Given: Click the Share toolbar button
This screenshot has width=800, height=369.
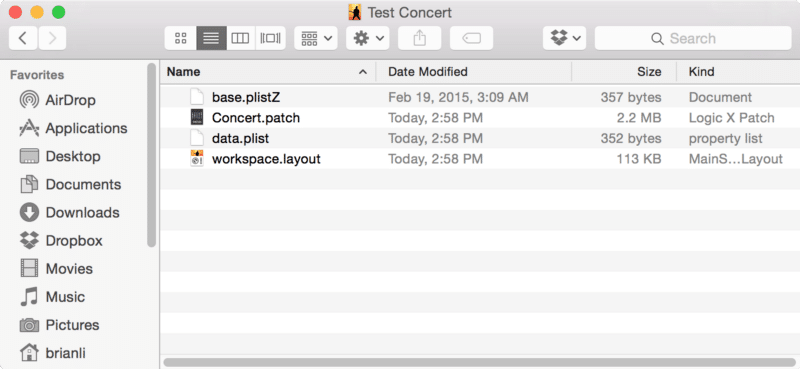Looking at the screenshot, I should pyautogui.click(x=419, y=38).
